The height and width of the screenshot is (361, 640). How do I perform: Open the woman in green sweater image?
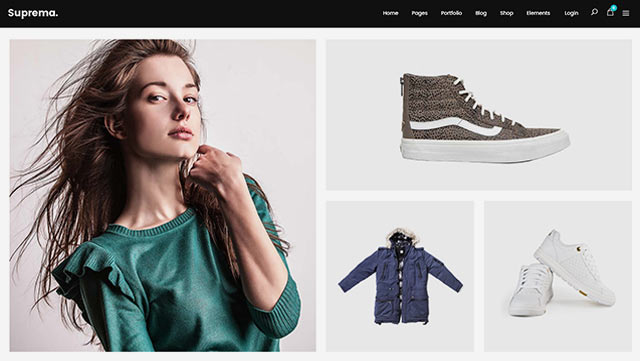click(x=162, y=195)
